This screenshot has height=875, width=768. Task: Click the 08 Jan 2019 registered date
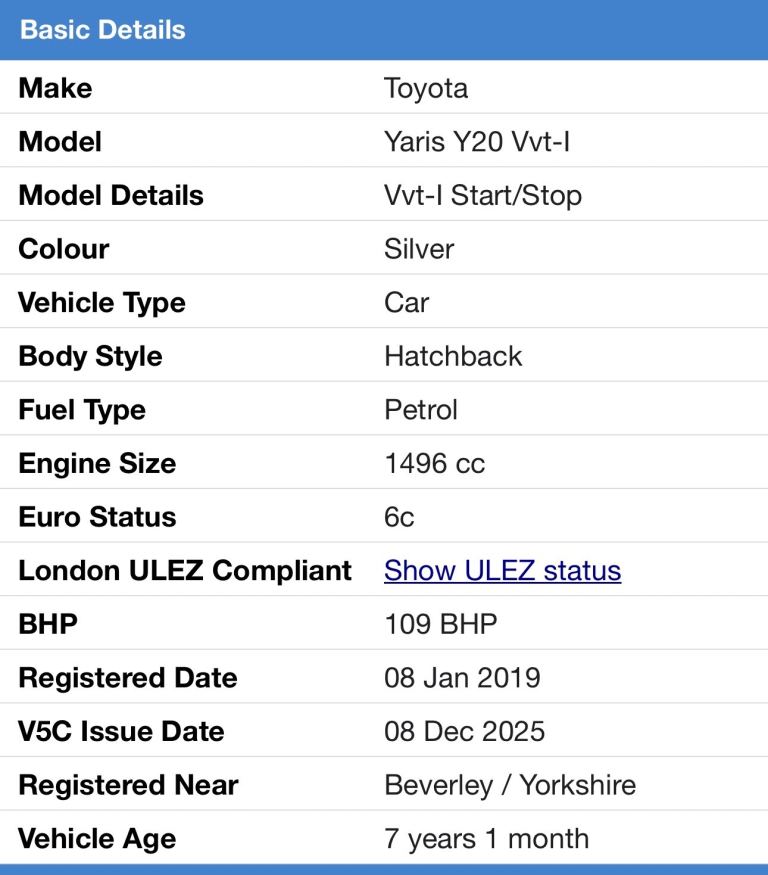(462, 678)
